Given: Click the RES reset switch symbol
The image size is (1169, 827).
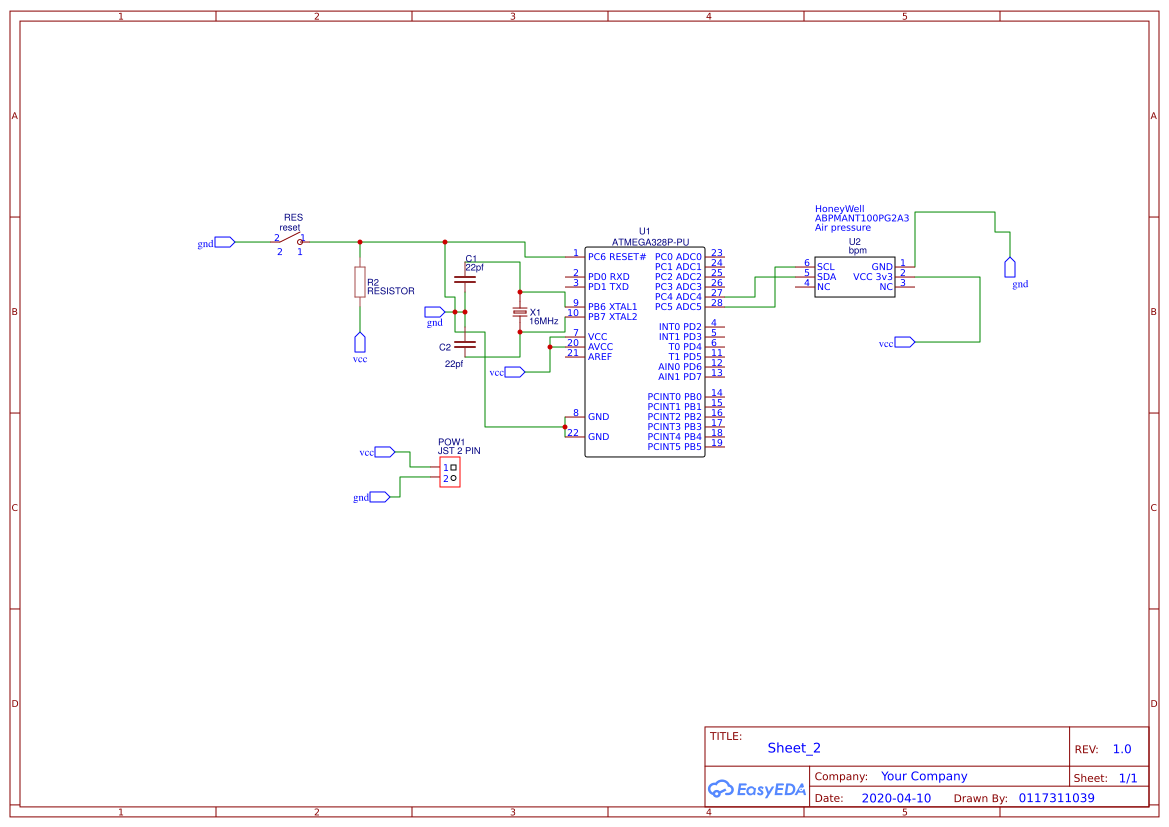Looking at the screenshot, I should [x=291, y=240].
